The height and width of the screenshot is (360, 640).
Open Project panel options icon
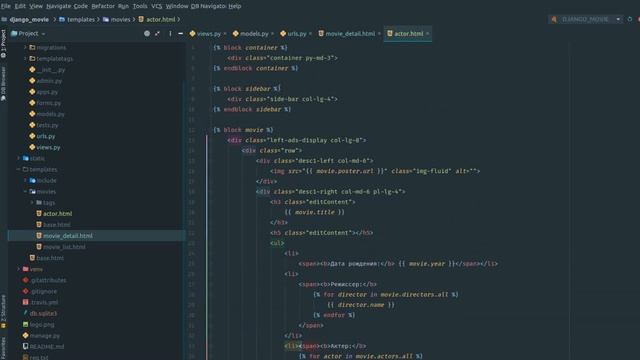(170, 33)
